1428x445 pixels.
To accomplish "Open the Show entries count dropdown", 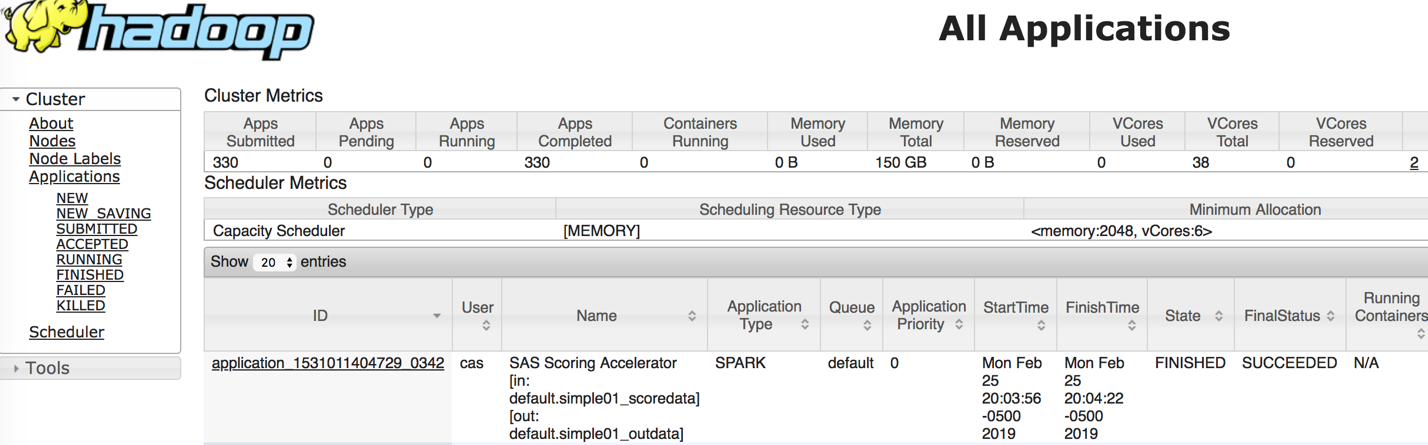I will click(275, 263).
